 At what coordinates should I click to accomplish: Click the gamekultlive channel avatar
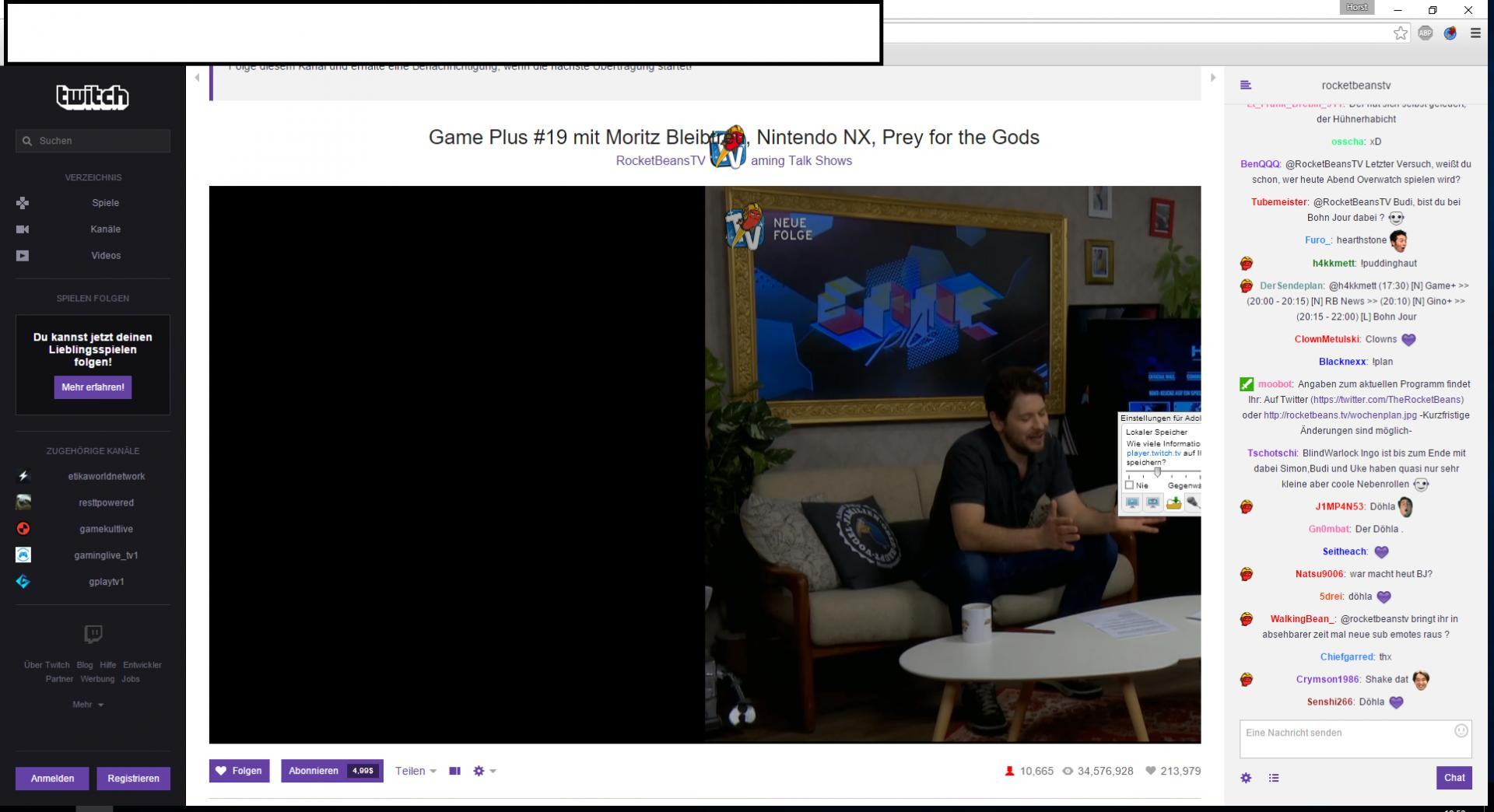point(23,530)
